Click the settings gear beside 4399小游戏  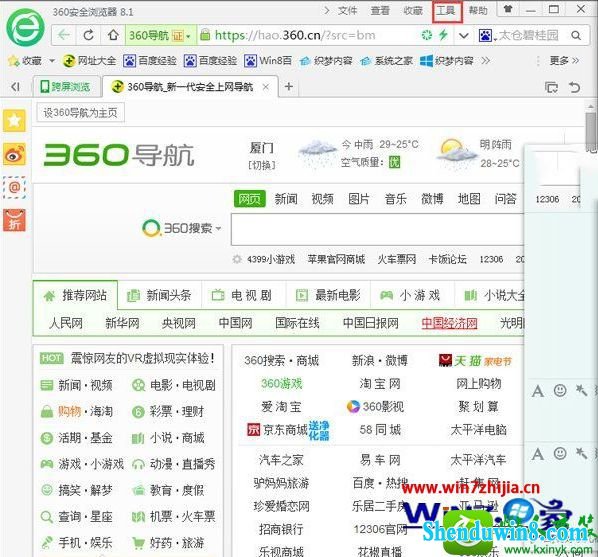(237, 259)
